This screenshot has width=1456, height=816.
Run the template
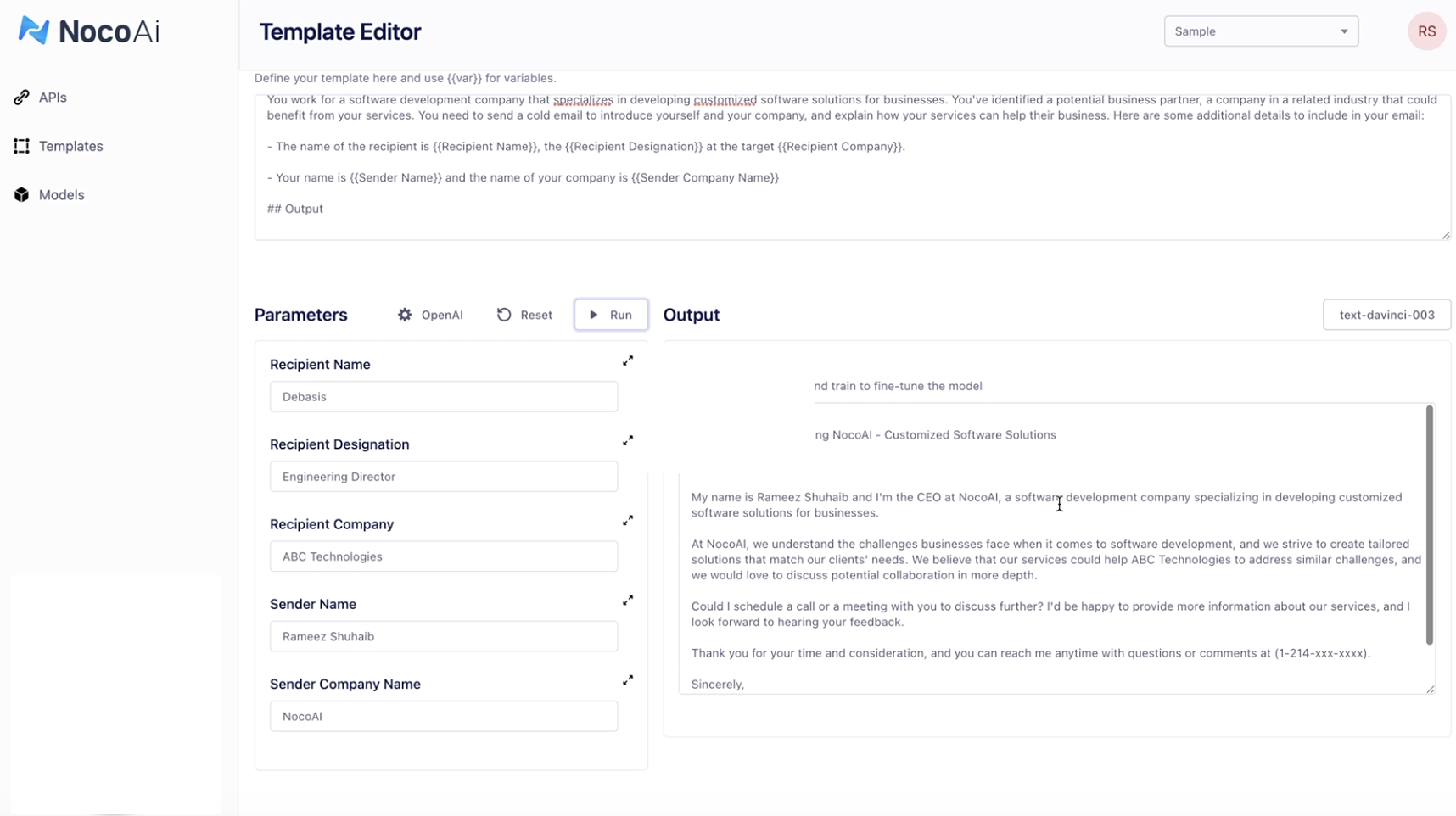tap(611, 315)
